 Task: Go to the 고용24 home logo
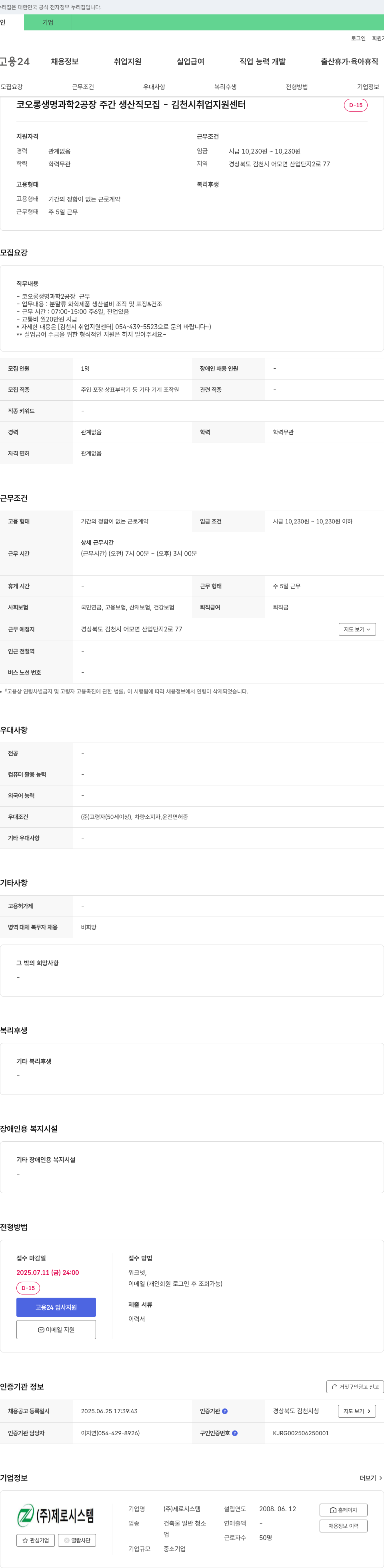point(15,62)
